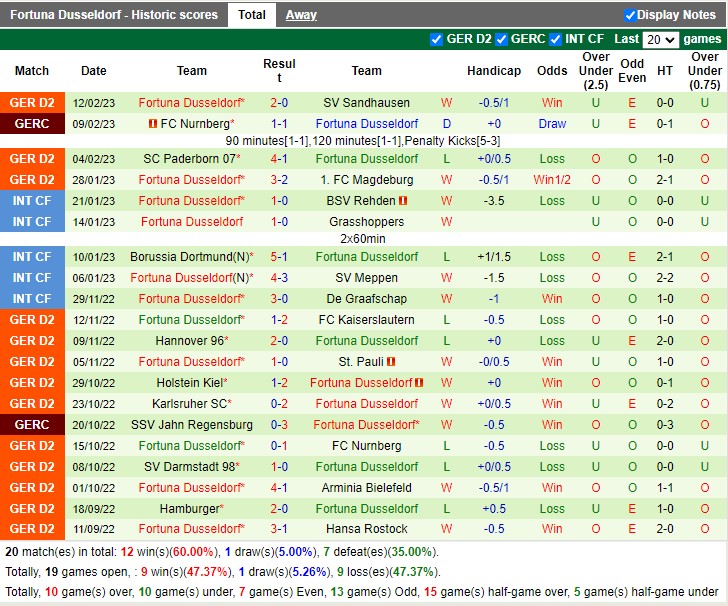Click the Over Under (2.5) column header
Screen dimensions: 728x606
(596, 71)
